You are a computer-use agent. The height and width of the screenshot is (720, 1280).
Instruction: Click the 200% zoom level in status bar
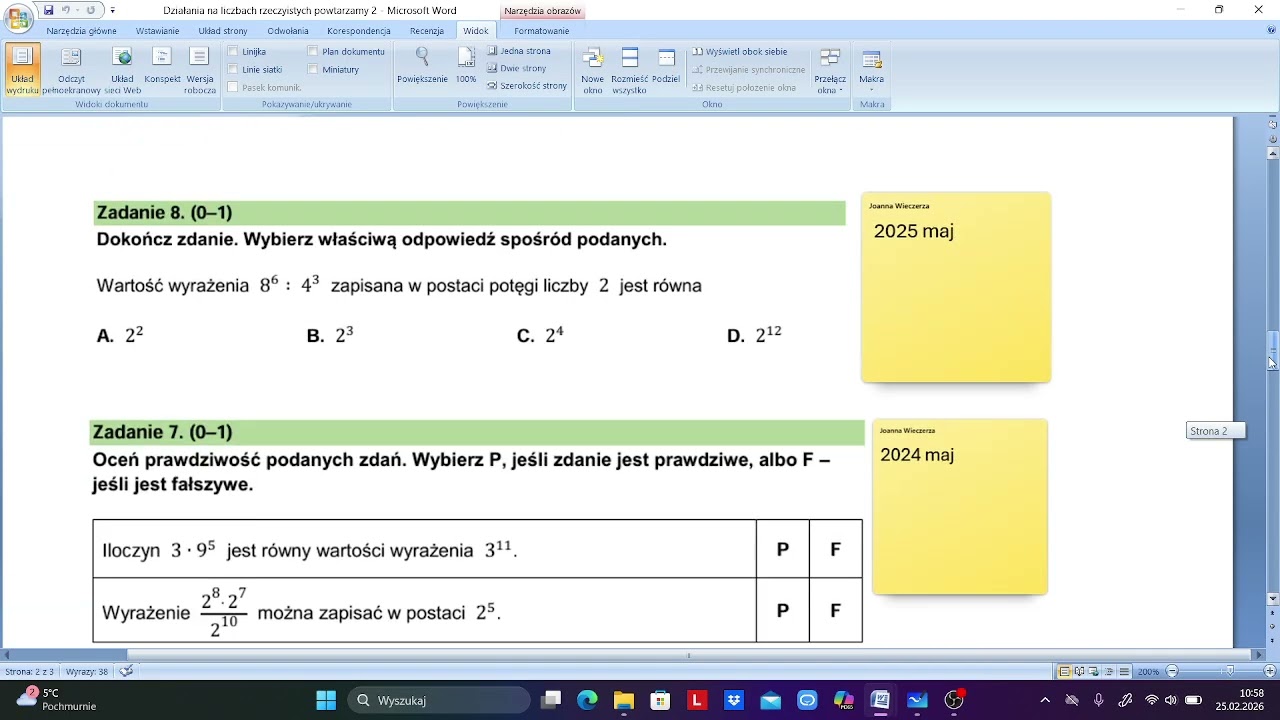click(x=1148, y=672)
